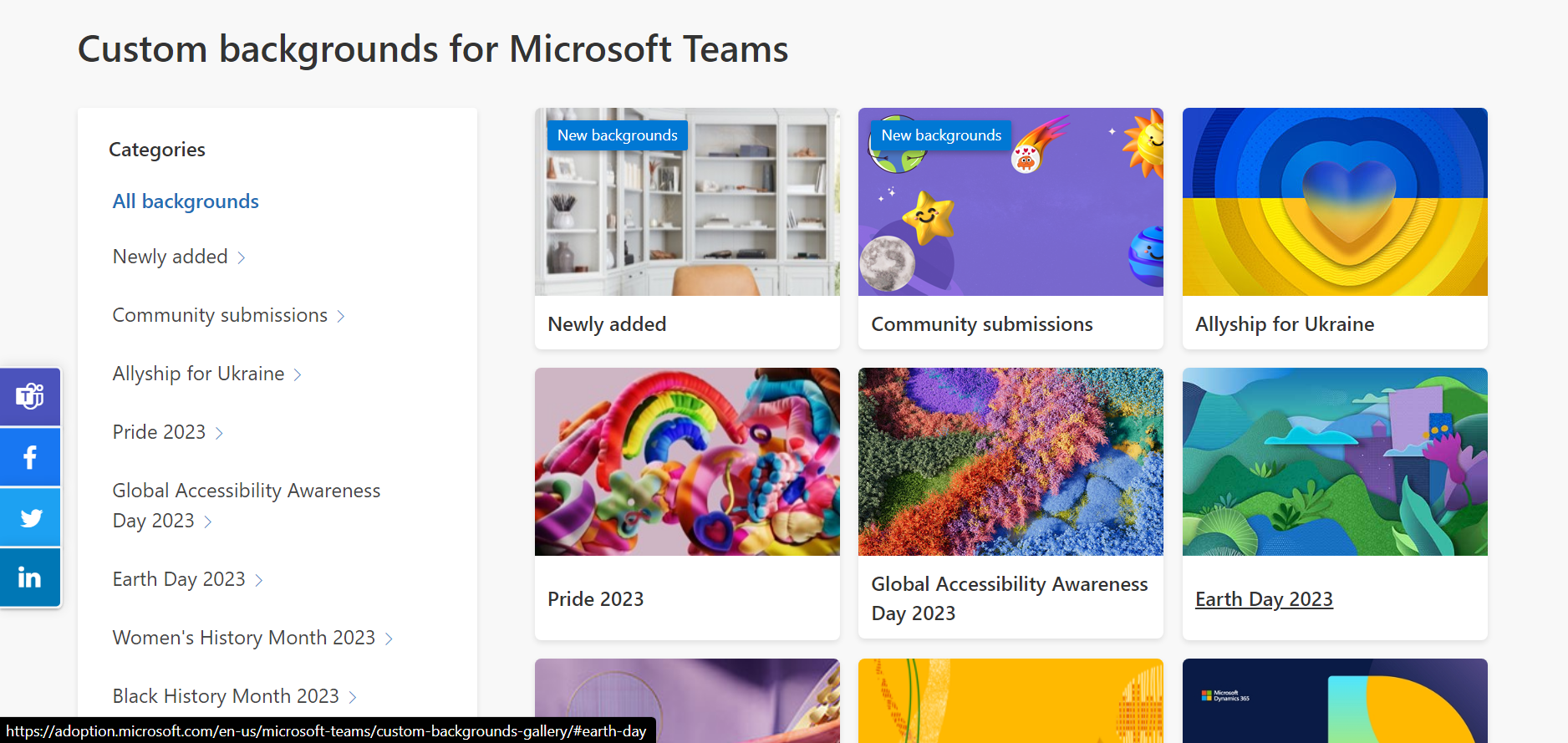Click the underlined Earth Day 2023 card title
This screenshot has width=1568, height=743.
[1264, 599]
